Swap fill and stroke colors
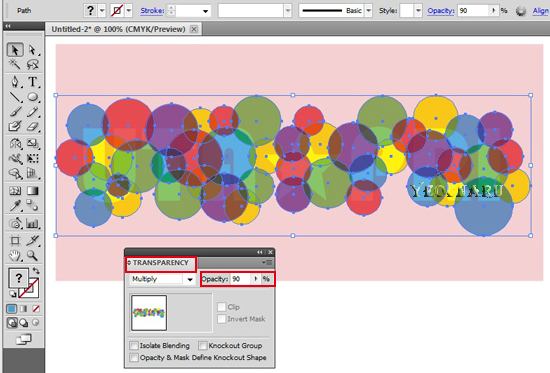Image resolution: width=550 pixels, height=373 pixels. pos(36,271)
